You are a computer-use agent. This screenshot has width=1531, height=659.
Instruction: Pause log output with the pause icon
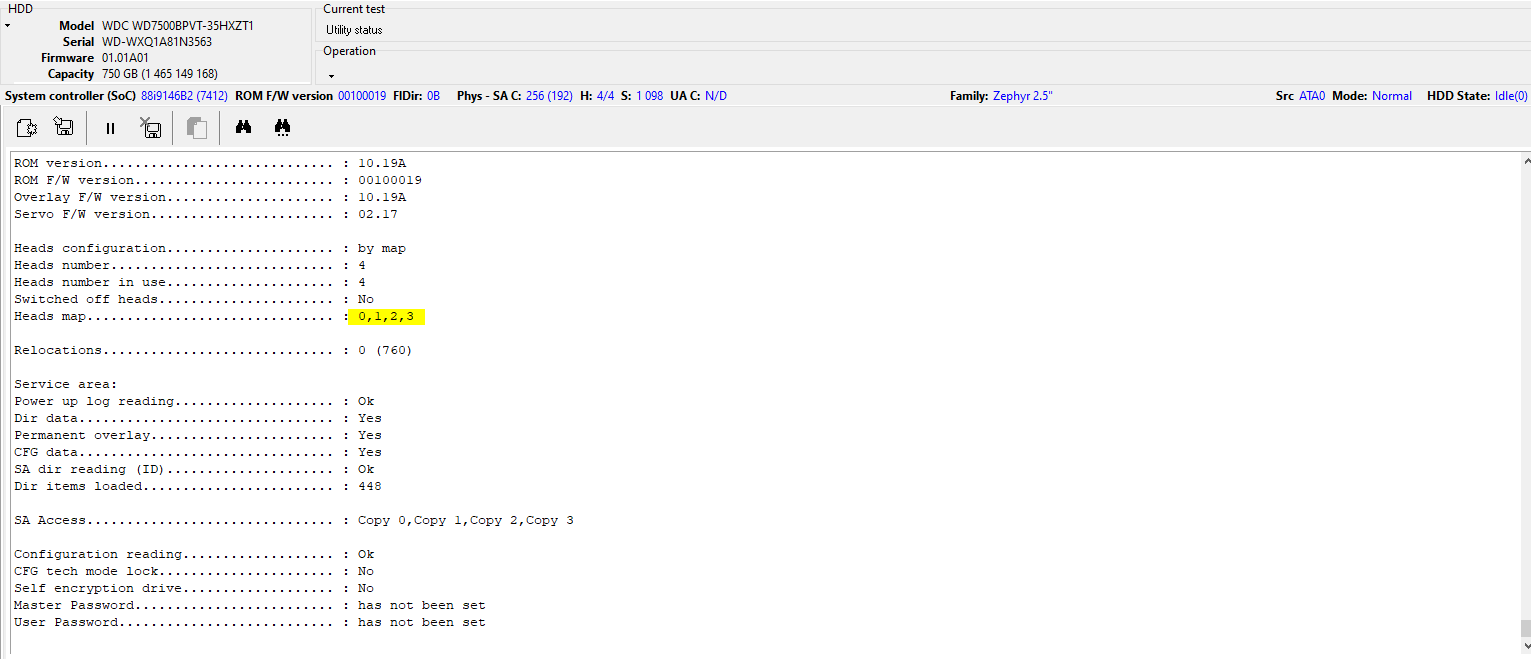(110, 128)
